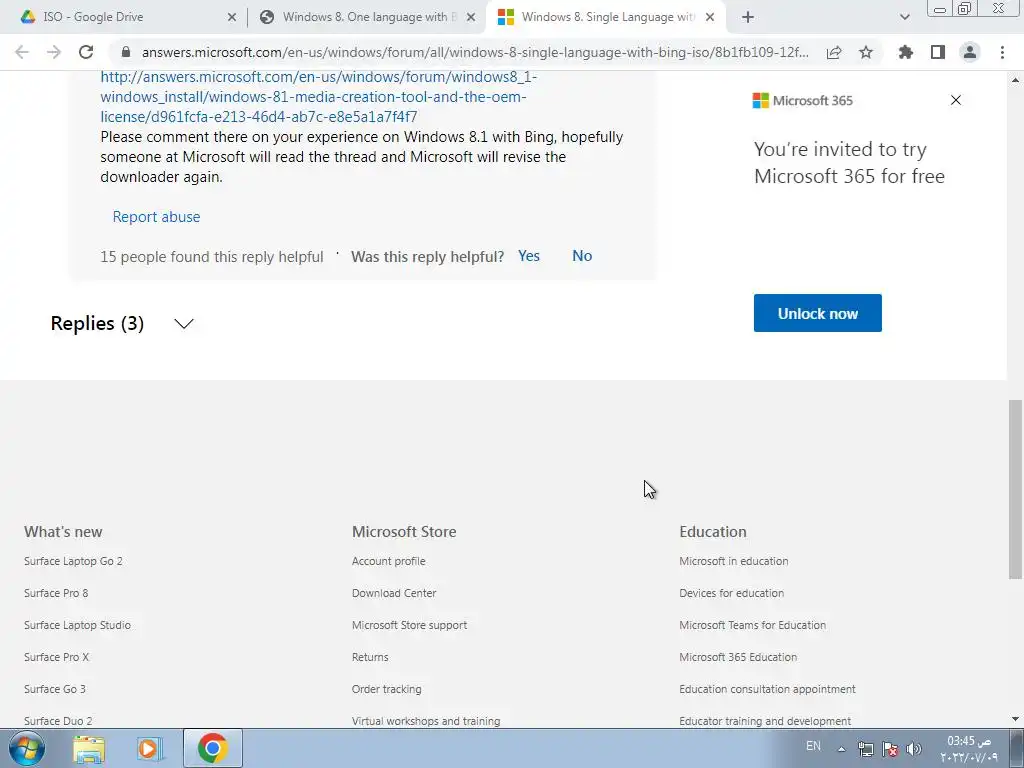Click the page vertical scrollbar thumb
This screenshot has width=1024, height=768.
(1015, 489)
